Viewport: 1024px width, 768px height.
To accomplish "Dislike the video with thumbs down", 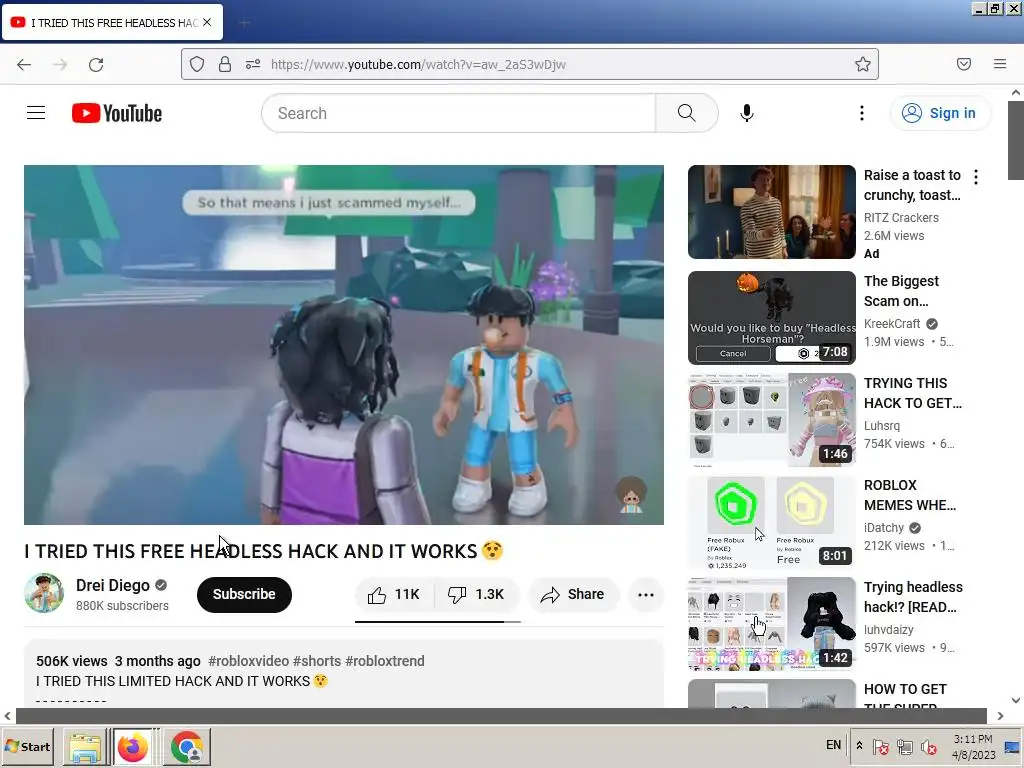I will click(476, 594).
